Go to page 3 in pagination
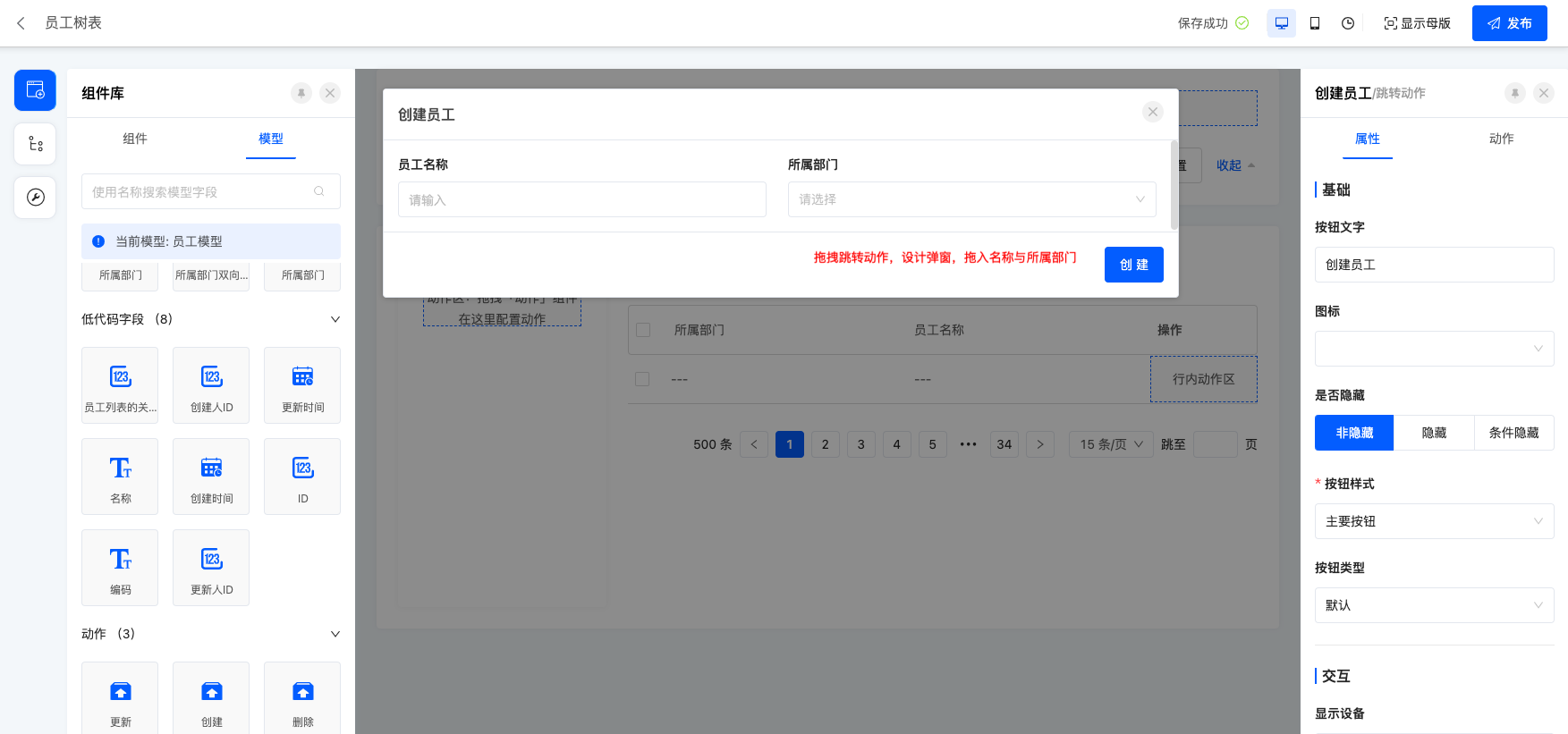This screenshot has width=1568, height=734. pyautogui.click(x=861, y=444)
